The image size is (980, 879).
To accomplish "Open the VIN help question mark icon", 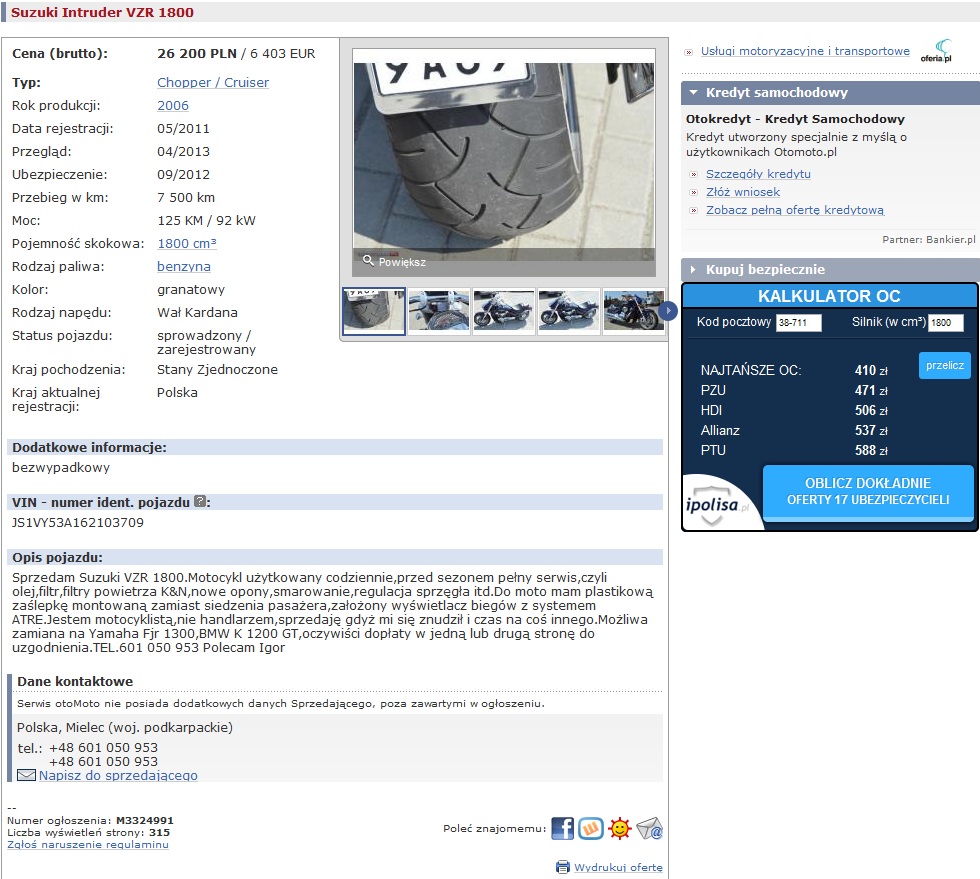I will pyautogui.click(x=200, y=501).
